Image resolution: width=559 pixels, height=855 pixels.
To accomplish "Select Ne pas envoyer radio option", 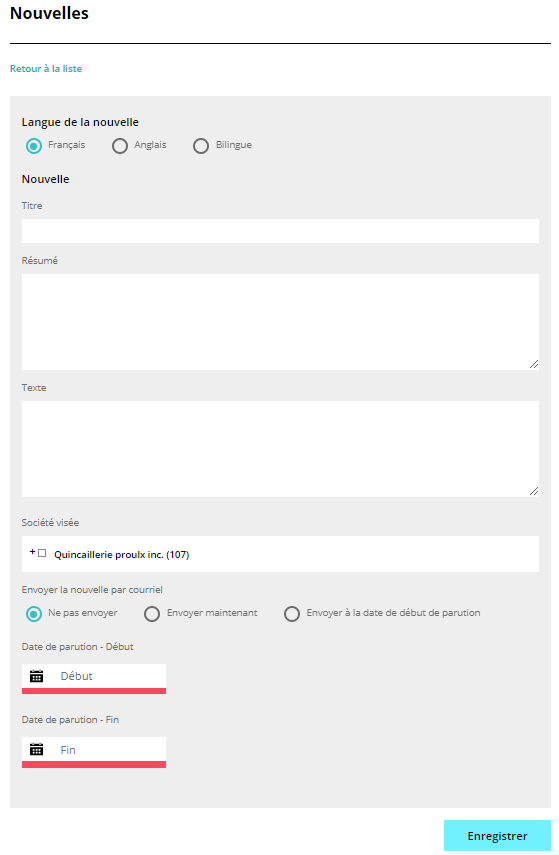I will pos(34,614).
